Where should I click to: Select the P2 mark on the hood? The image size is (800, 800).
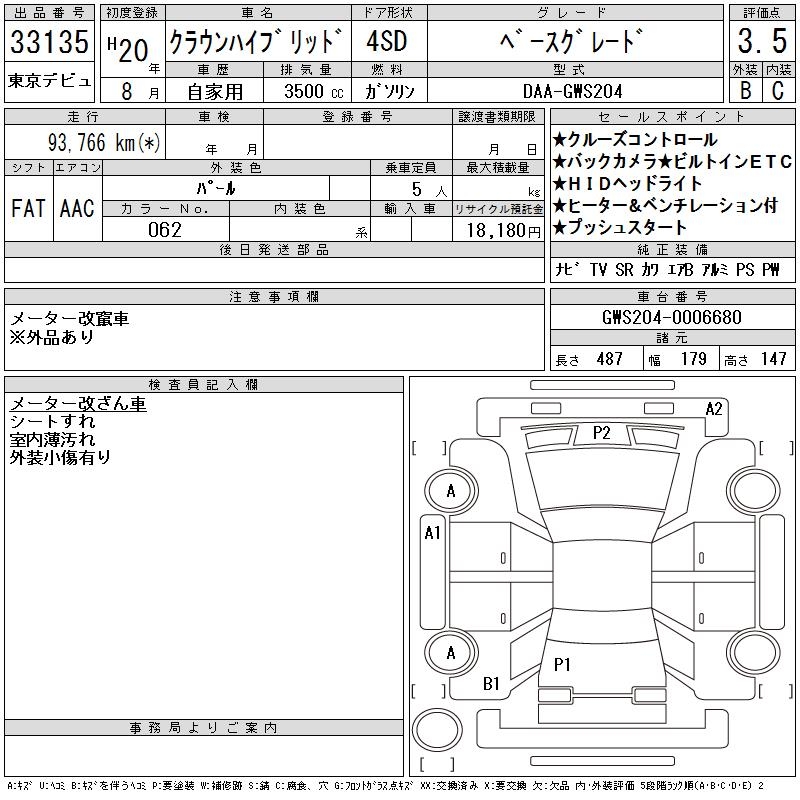(602, 433)
